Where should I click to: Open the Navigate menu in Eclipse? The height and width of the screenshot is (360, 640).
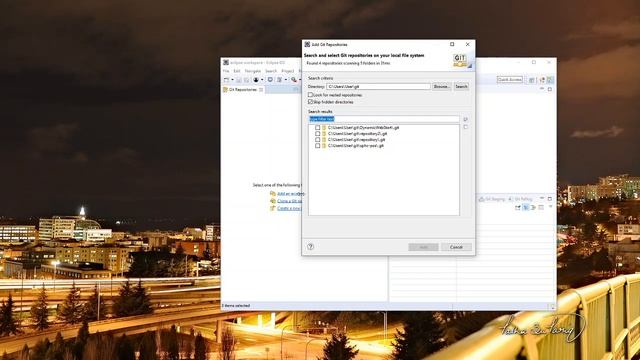[x=253, y=71]
